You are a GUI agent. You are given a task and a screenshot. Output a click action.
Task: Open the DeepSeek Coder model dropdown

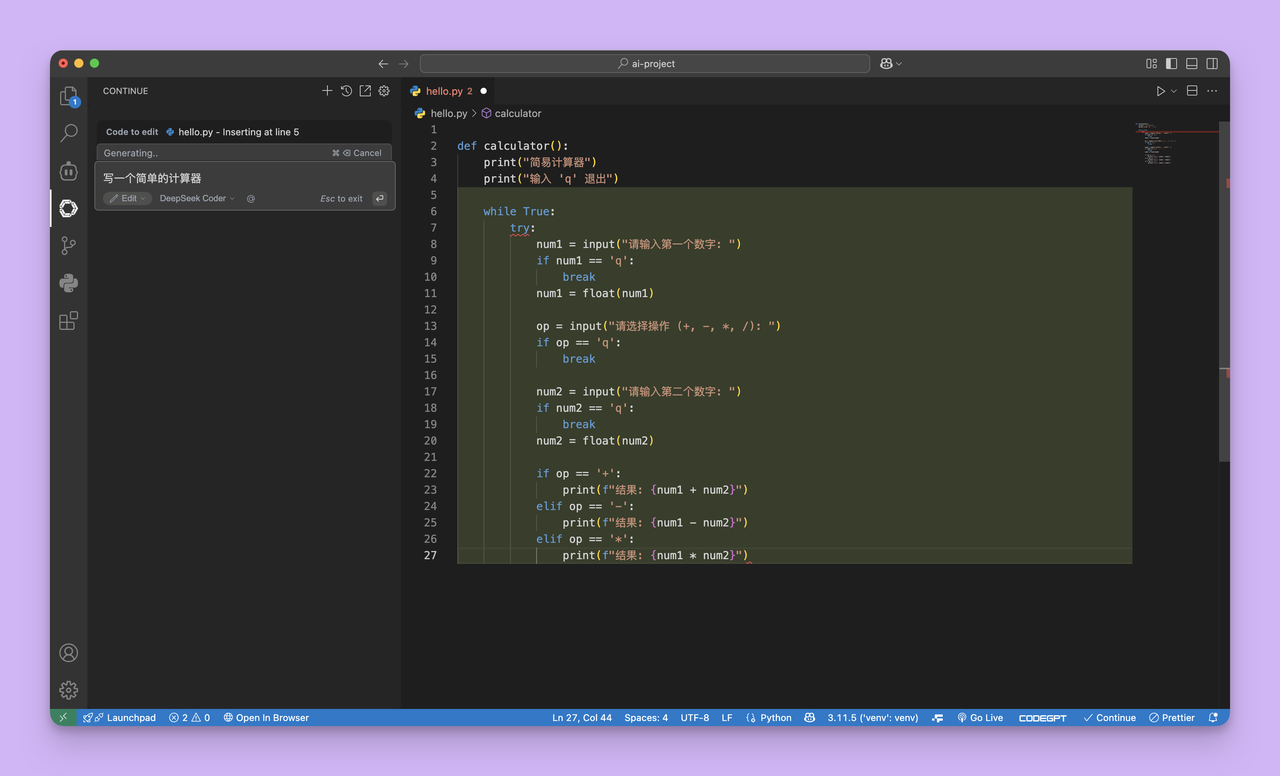tap(197, 199)
